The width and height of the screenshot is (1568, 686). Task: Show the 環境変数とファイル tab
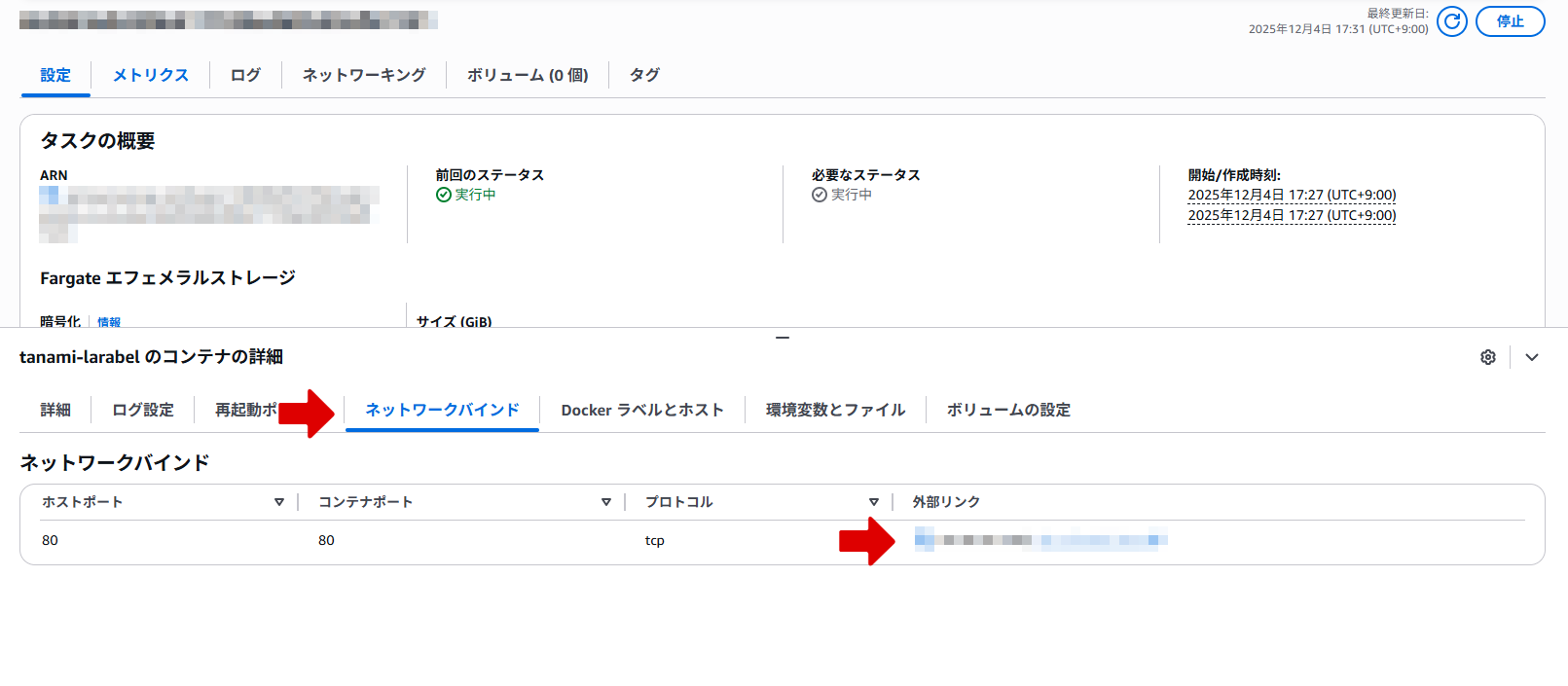pyautogui.click(x=835, y=410)
